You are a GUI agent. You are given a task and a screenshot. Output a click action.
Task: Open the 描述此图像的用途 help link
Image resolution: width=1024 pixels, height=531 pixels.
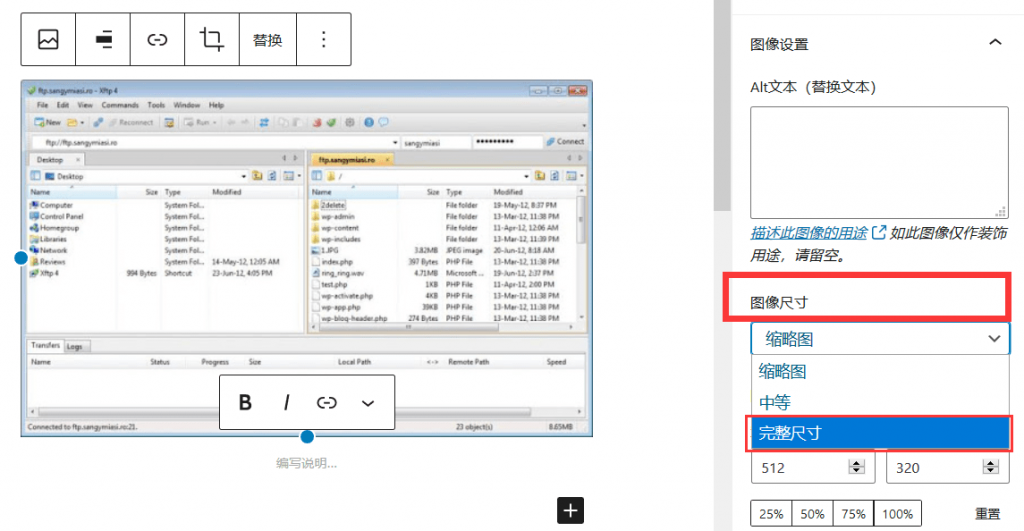809,232
